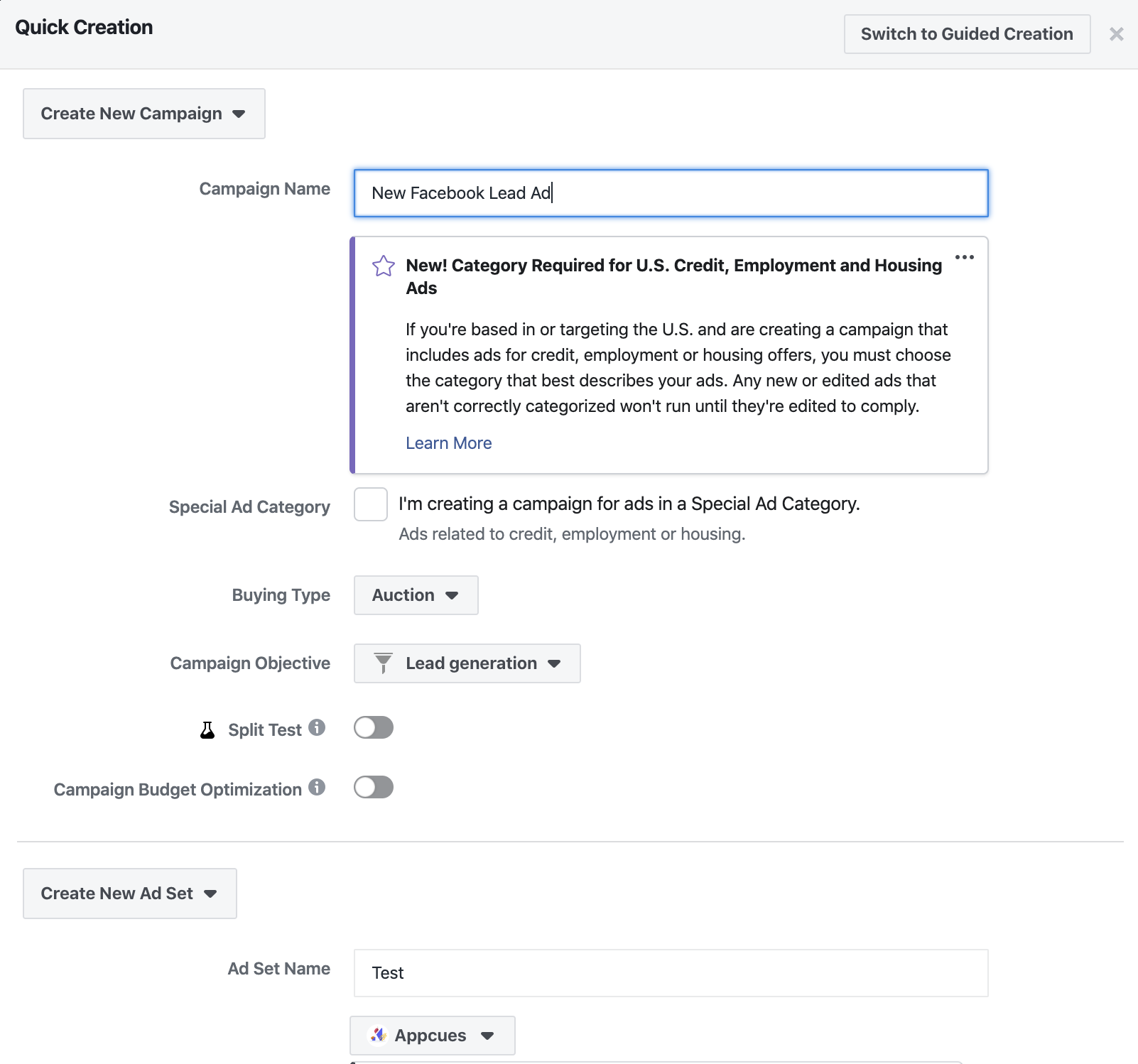Click the Campaign Objective label
This screenshot has height=1064, width=1138.
point(250,663)
